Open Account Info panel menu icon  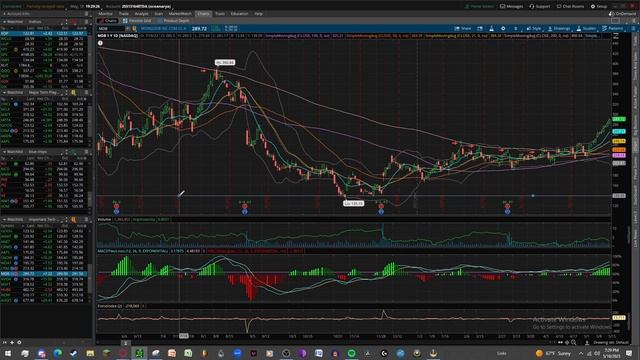pyautogui.click(x=86, y=13)
